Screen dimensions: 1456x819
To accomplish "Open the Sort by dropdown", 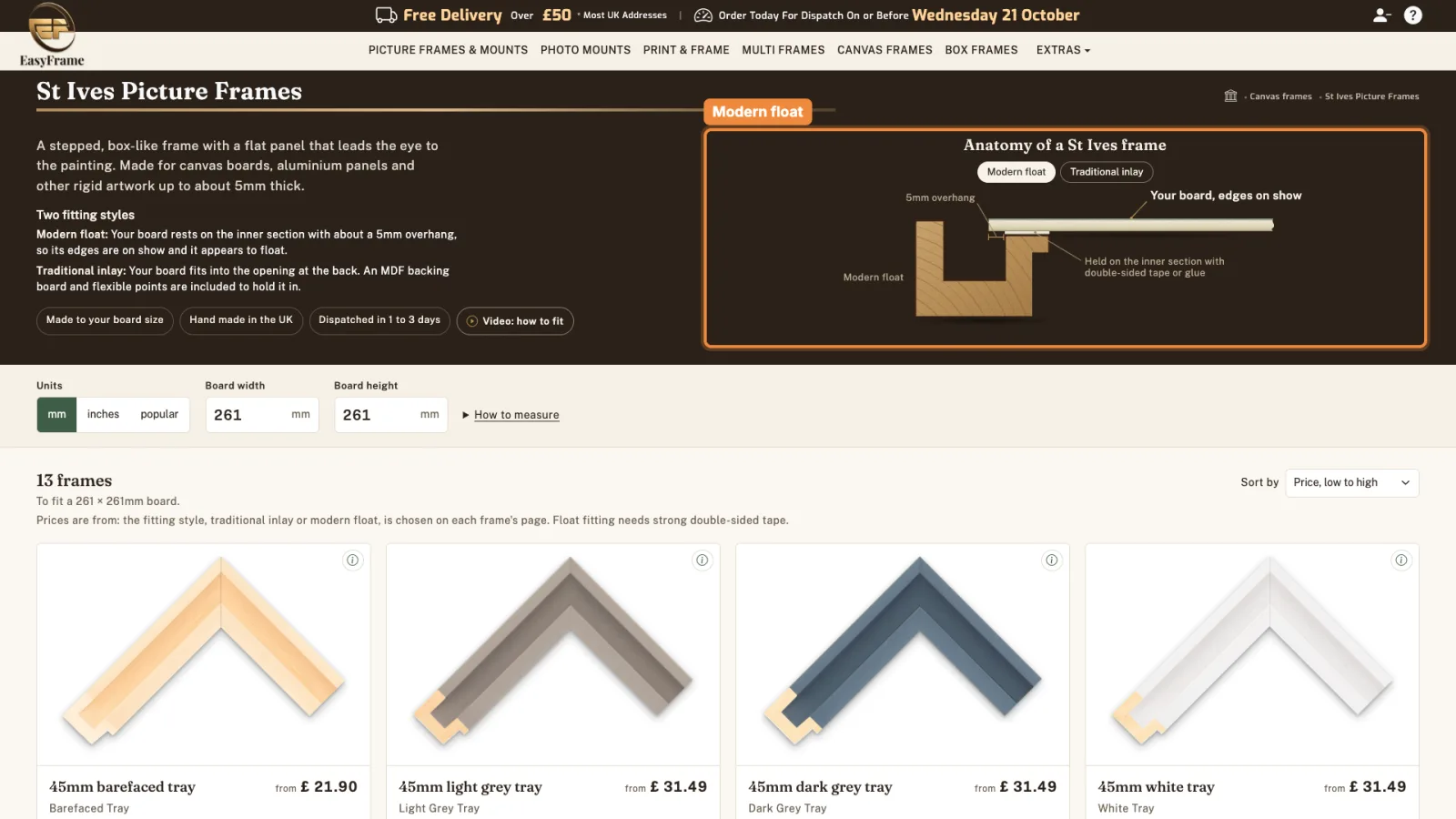I will 1351,482.
